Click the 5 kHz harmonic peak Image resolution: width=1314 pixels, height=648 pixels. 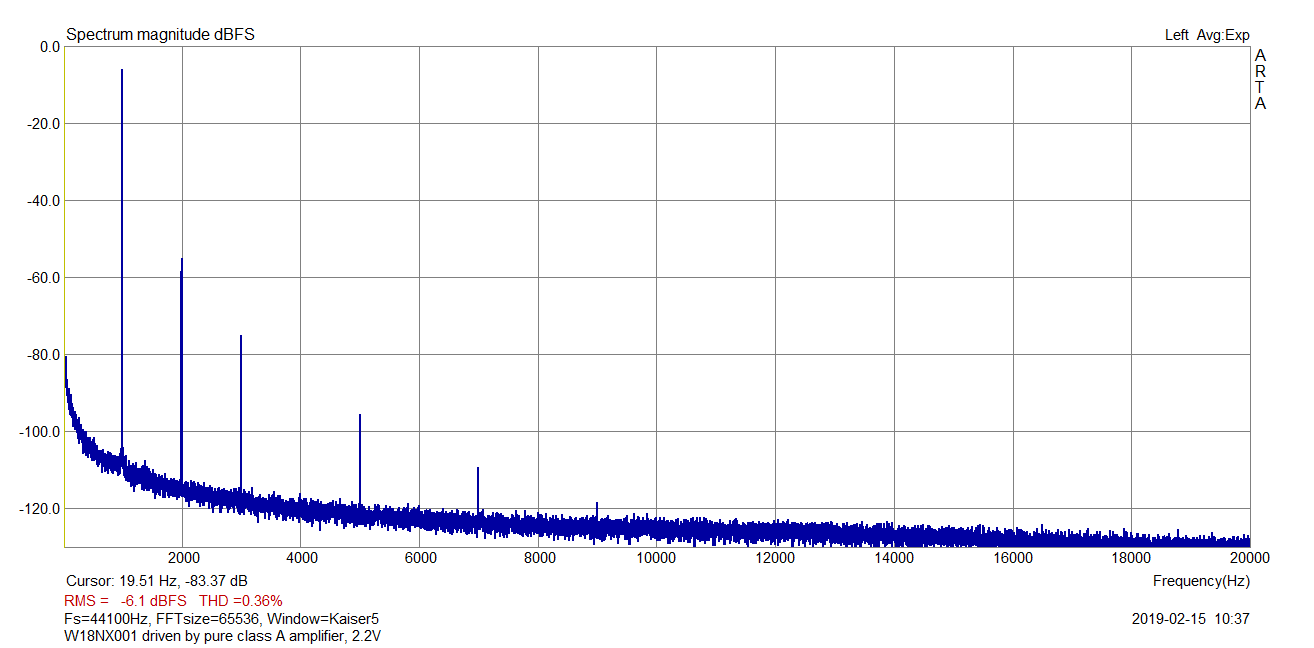click(x=360, y=460)
